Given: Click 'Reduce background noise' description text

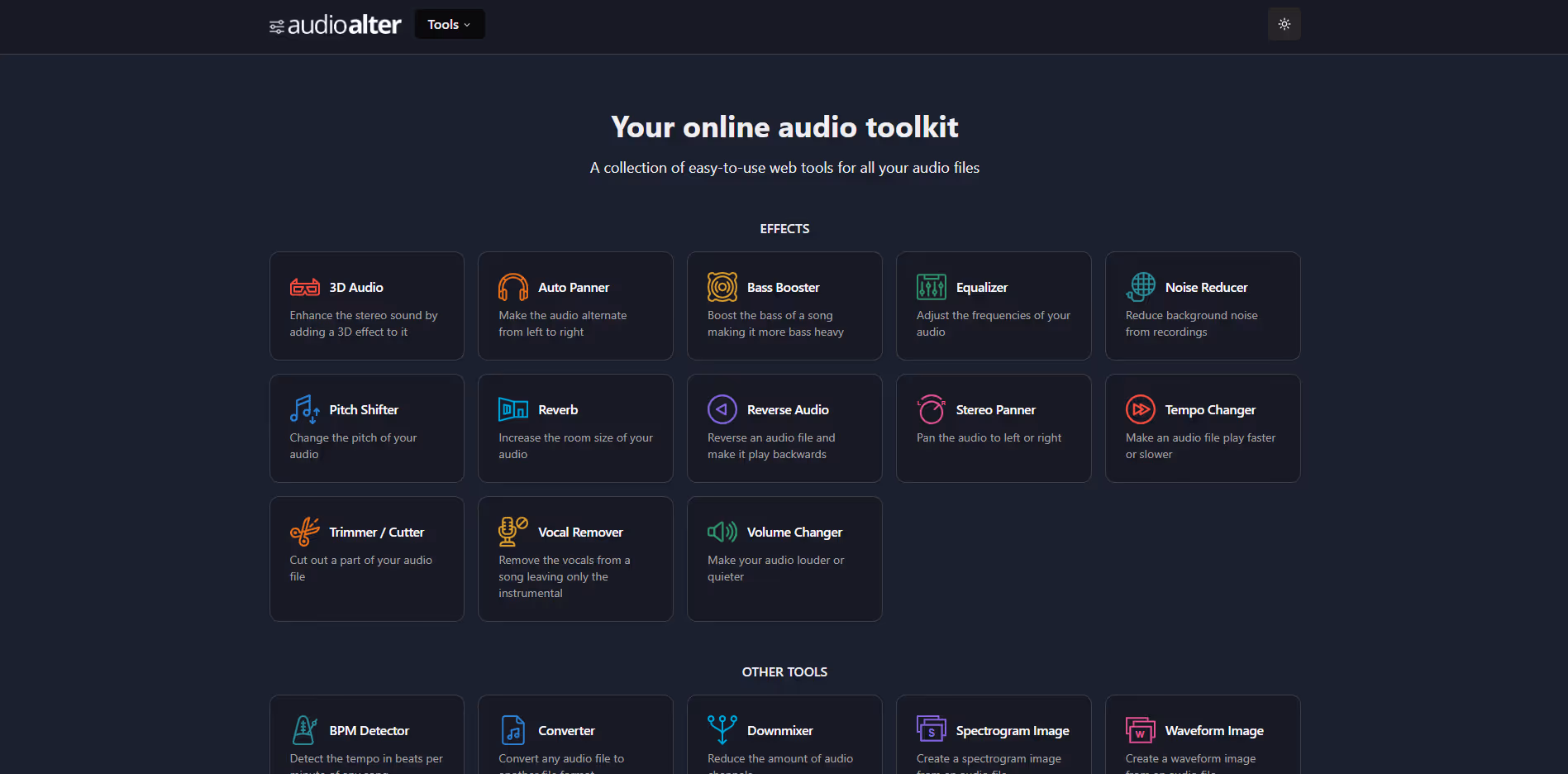Looking at the screenshot, I should 1191,315.
